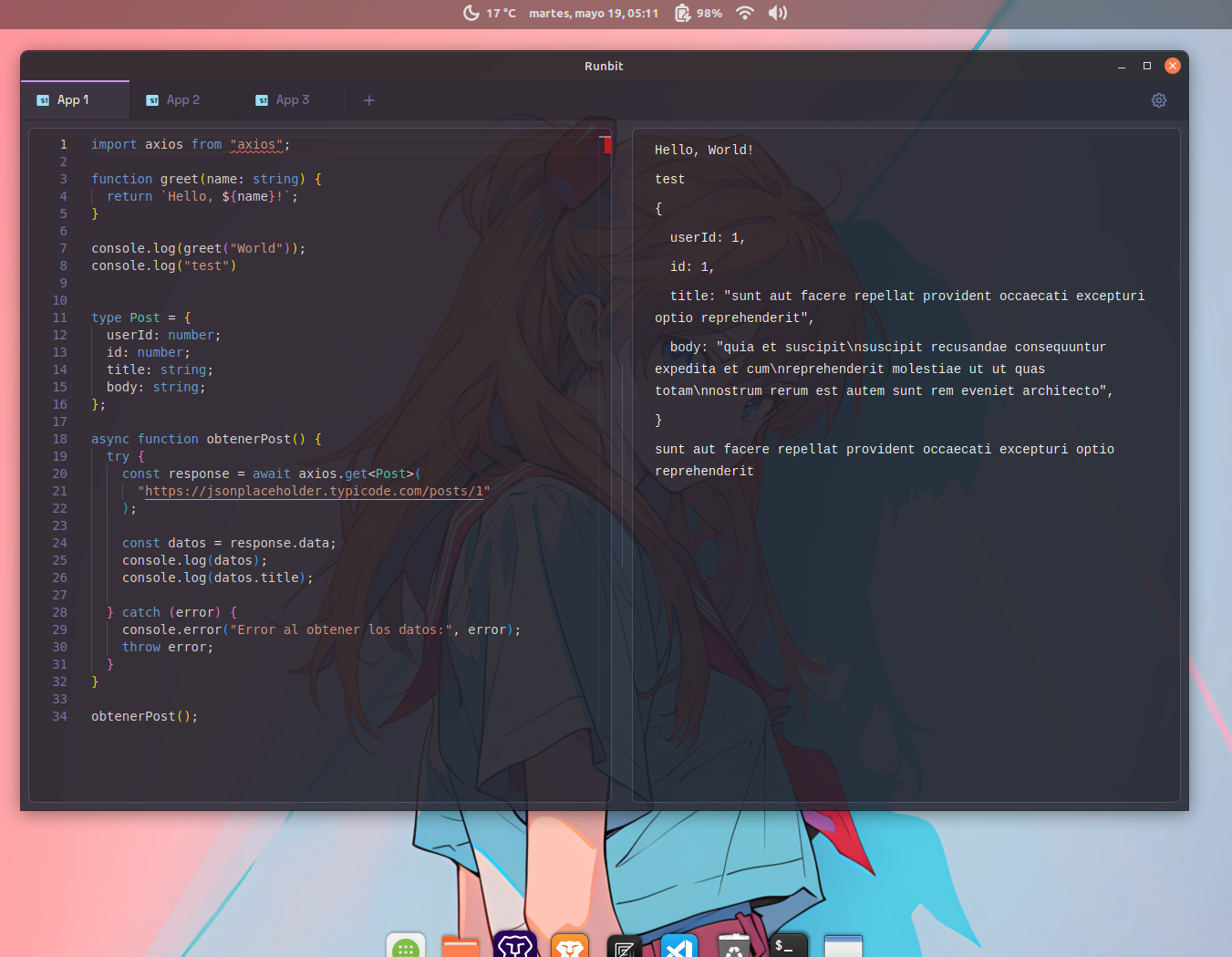Switch to App 3 tab
1232x957 pixels.
point(293,100)
